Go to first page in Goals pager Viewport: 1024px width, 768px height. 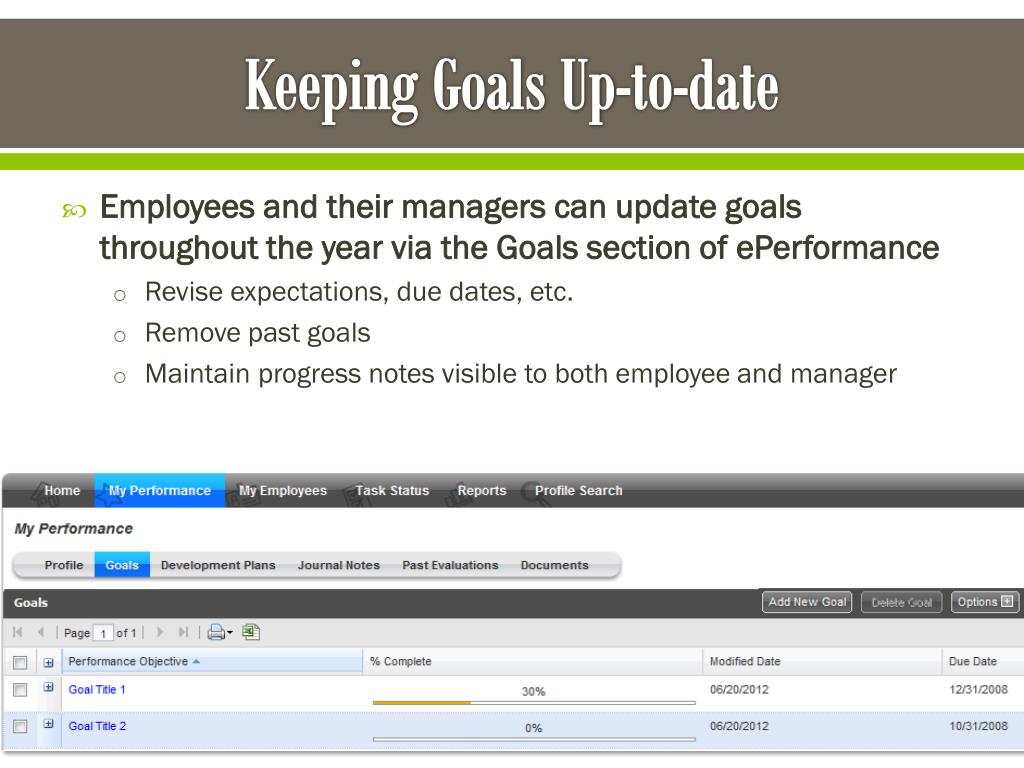18,632
